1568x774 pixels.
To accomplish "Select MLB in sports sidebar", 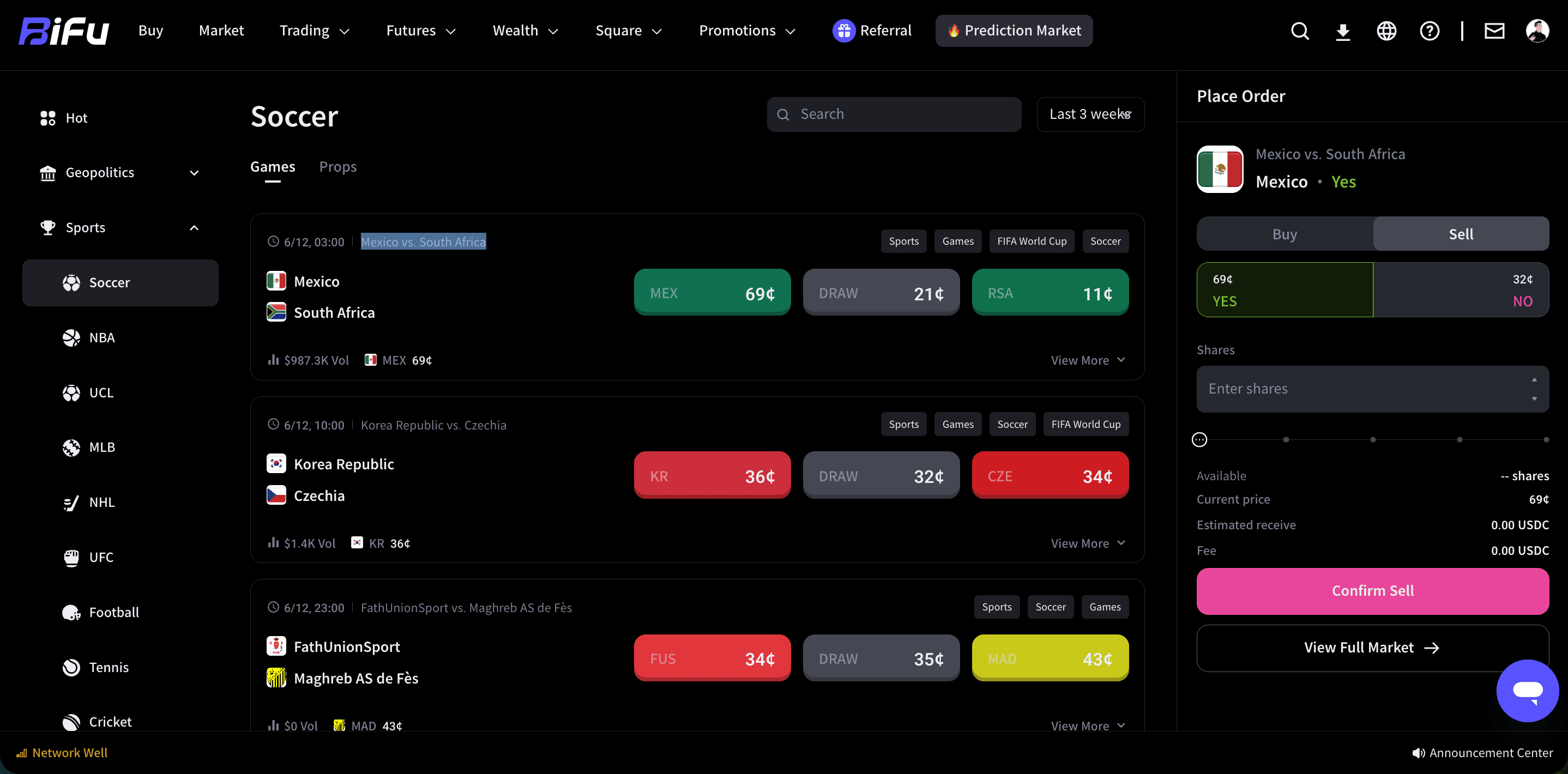I will pyautogui.click(x=120, y=448).
